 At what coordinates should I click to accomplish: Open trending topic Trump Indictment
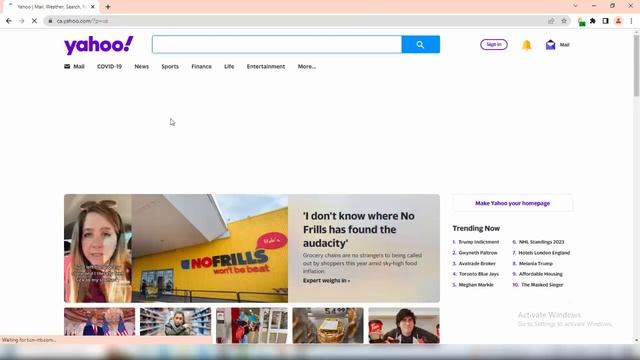(x=478, y=242)
